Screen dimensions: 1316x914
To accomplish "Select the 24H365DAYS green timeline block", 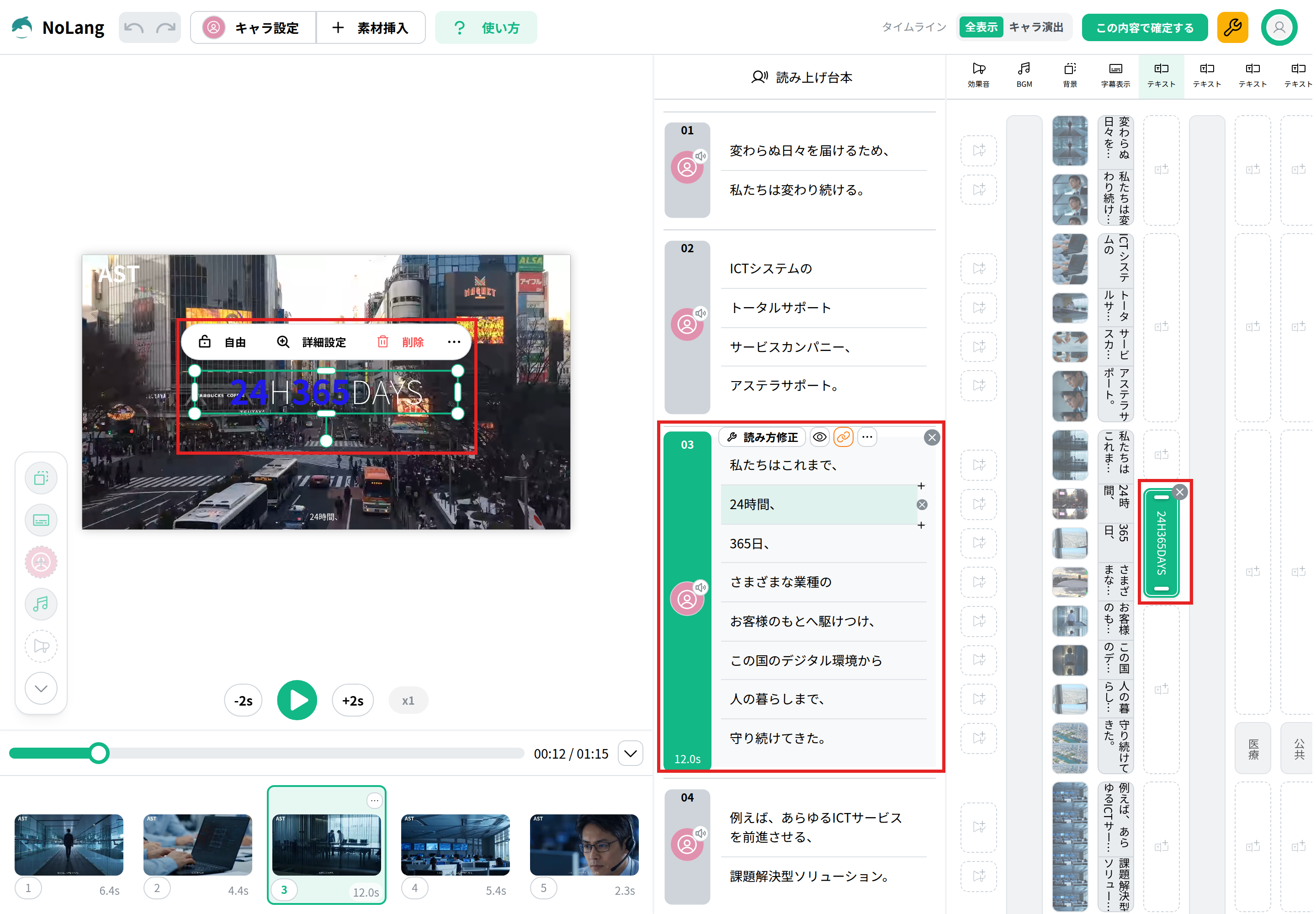I will [1162, 543].
